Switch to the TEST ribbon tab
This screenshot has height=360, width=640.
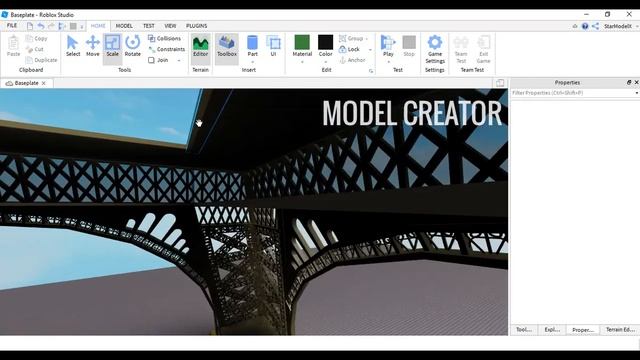tap(149, 26)
